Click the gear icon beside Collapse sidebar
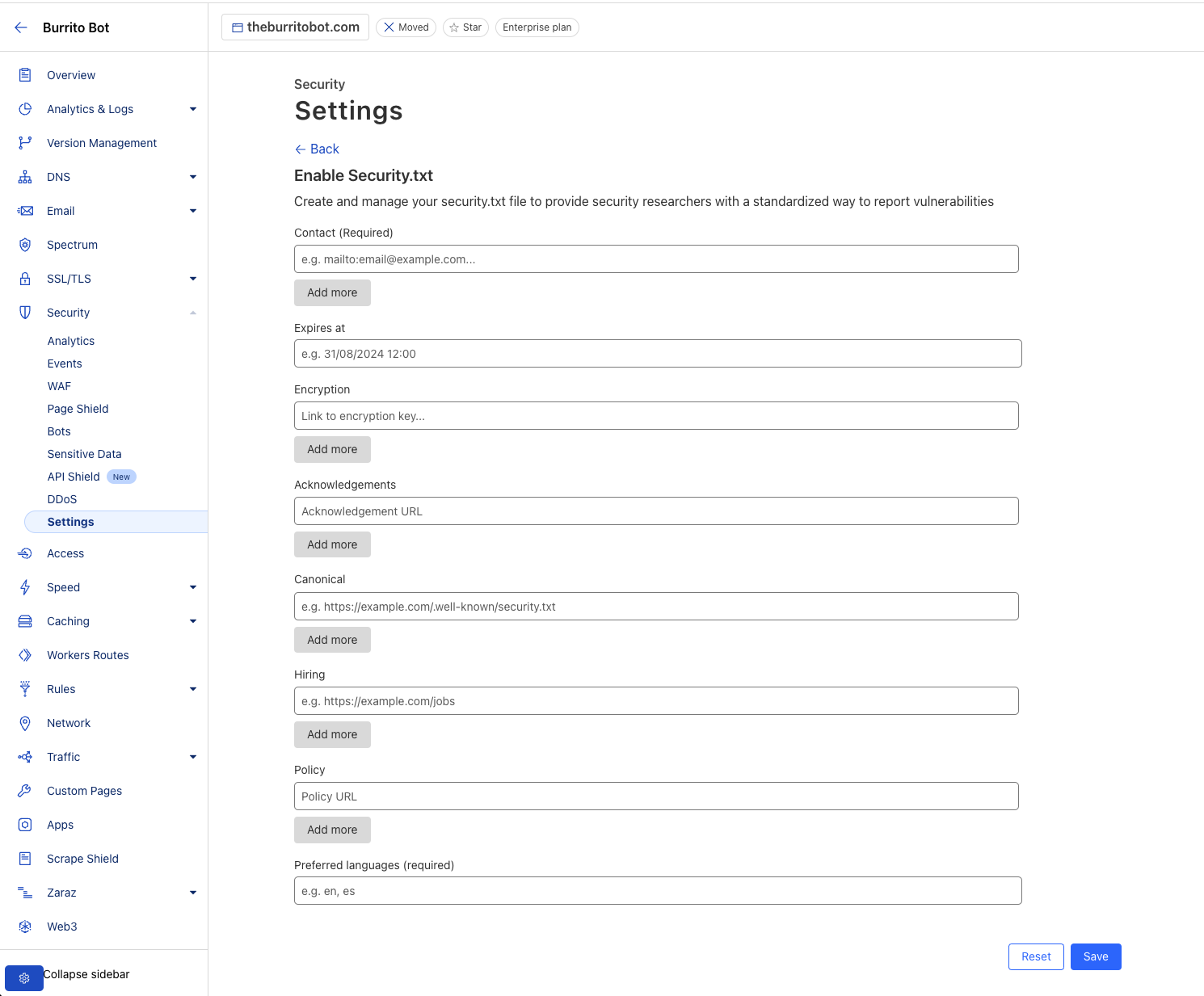 [x=24, y=978]
